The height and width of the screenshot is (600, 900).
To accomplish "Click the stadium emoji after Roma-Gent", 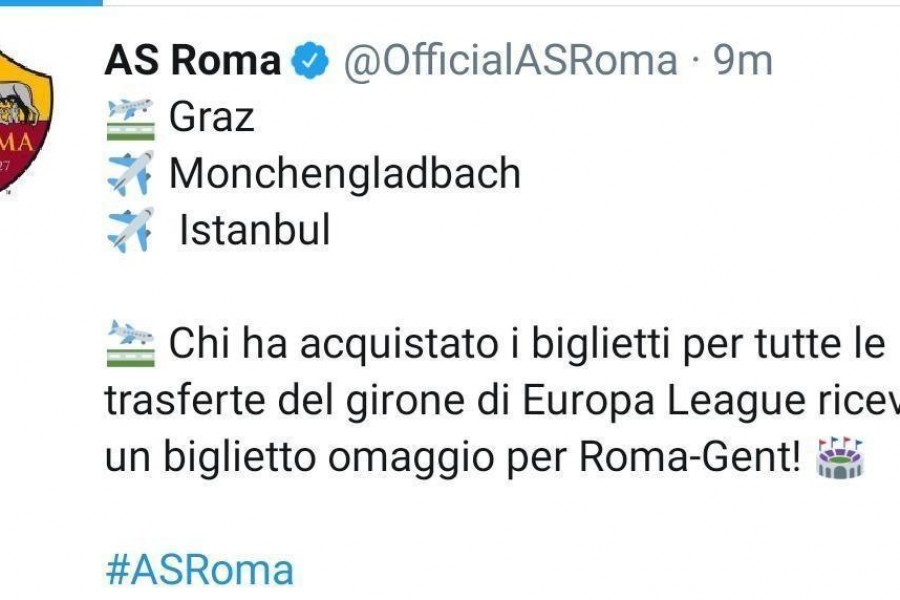I will pyautogui.click(x=840, y=458).
